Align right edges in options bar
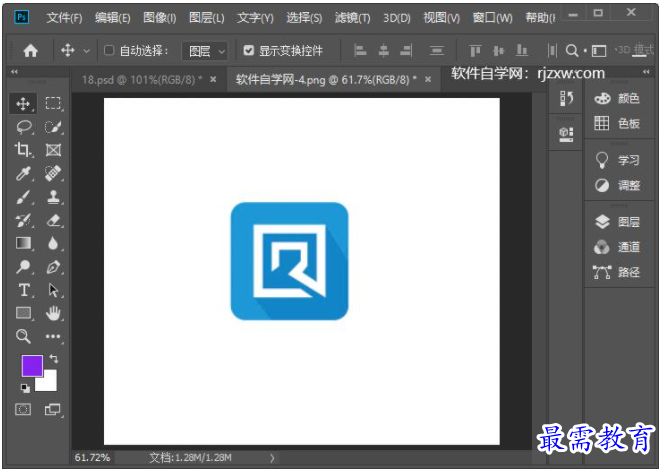 coord(406,51)
